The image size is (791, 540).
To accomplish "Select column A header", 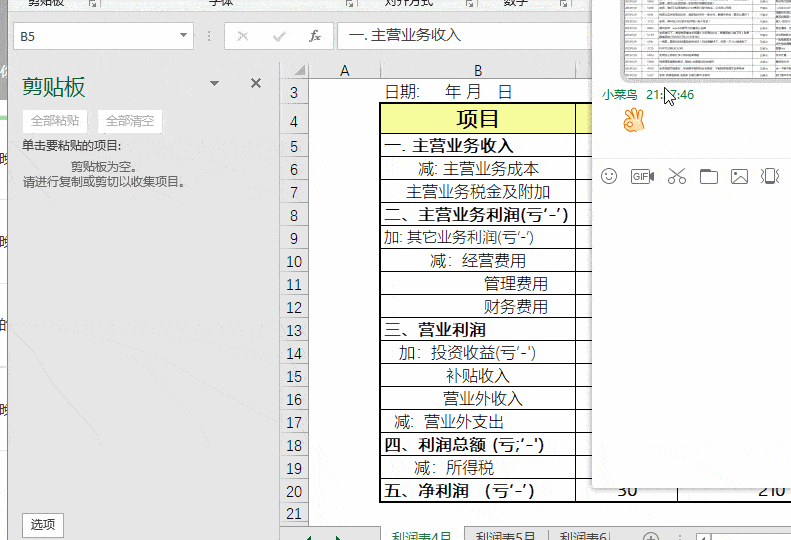I will pyautogui.click(x=345, y=71).
